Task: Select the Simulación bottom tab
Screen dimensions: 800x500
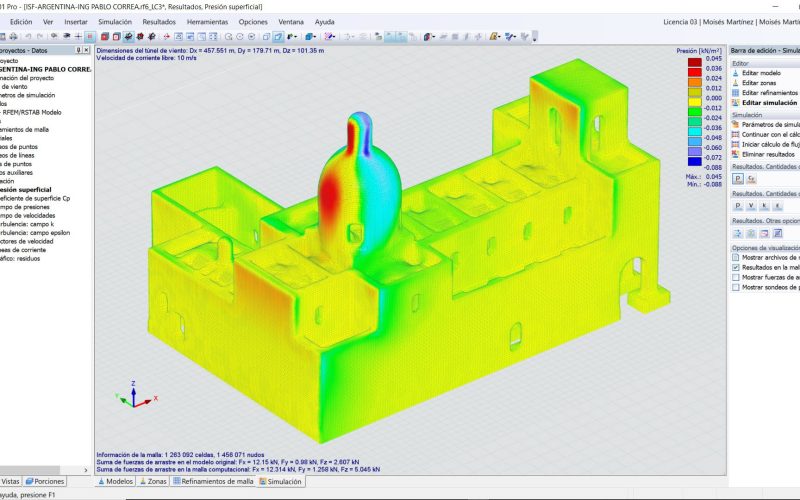Action: point(281,481)
